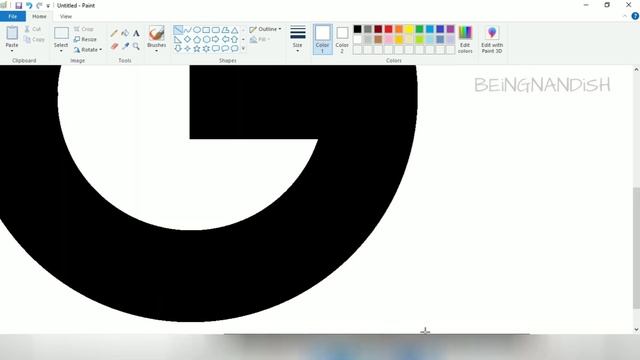Choose the Right arrow shape
This screenshot has width=640, height=360.
click(216, 40)
